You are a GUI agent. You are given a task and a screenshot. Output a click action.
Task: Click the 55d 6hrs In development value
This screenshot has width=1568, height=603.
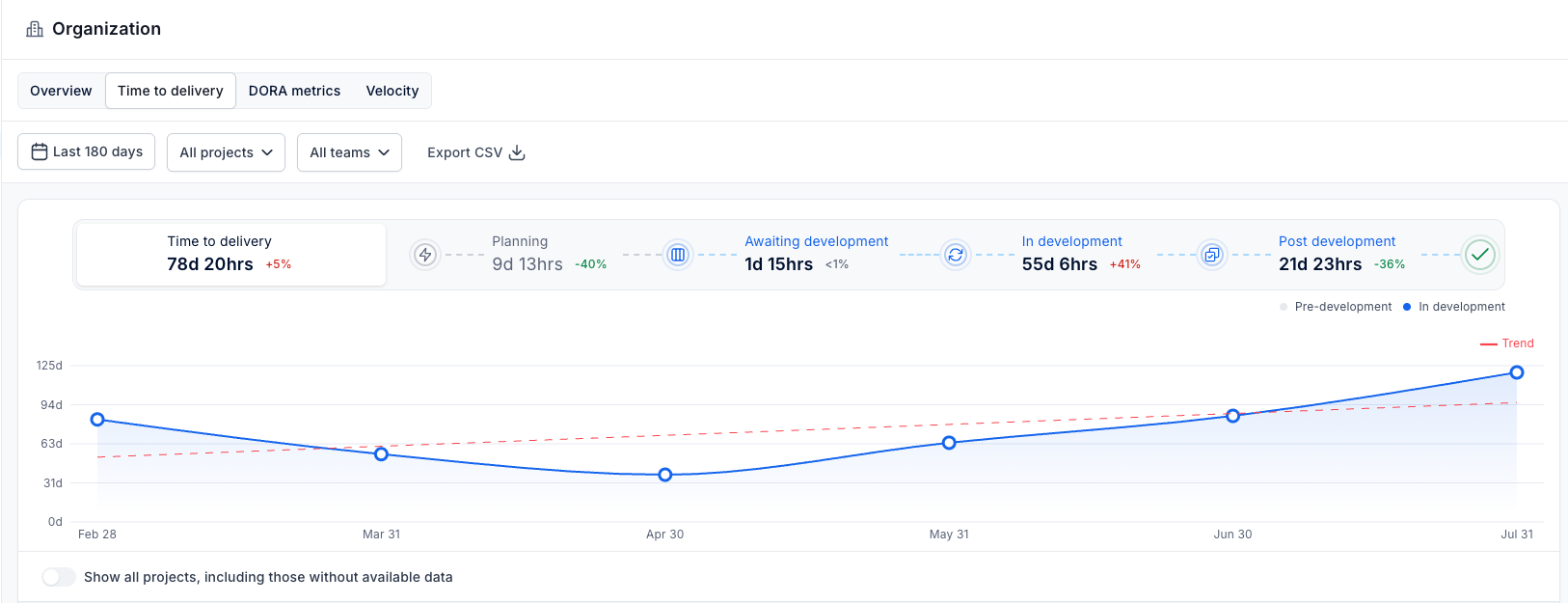[1060, 264]
